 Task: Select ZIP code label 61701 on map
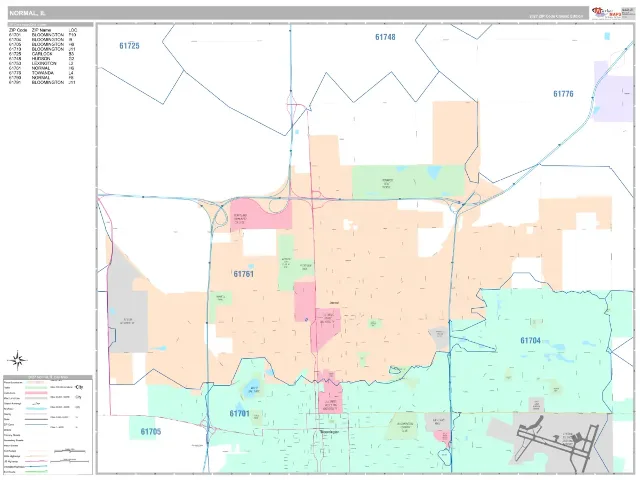click(239, 413)
